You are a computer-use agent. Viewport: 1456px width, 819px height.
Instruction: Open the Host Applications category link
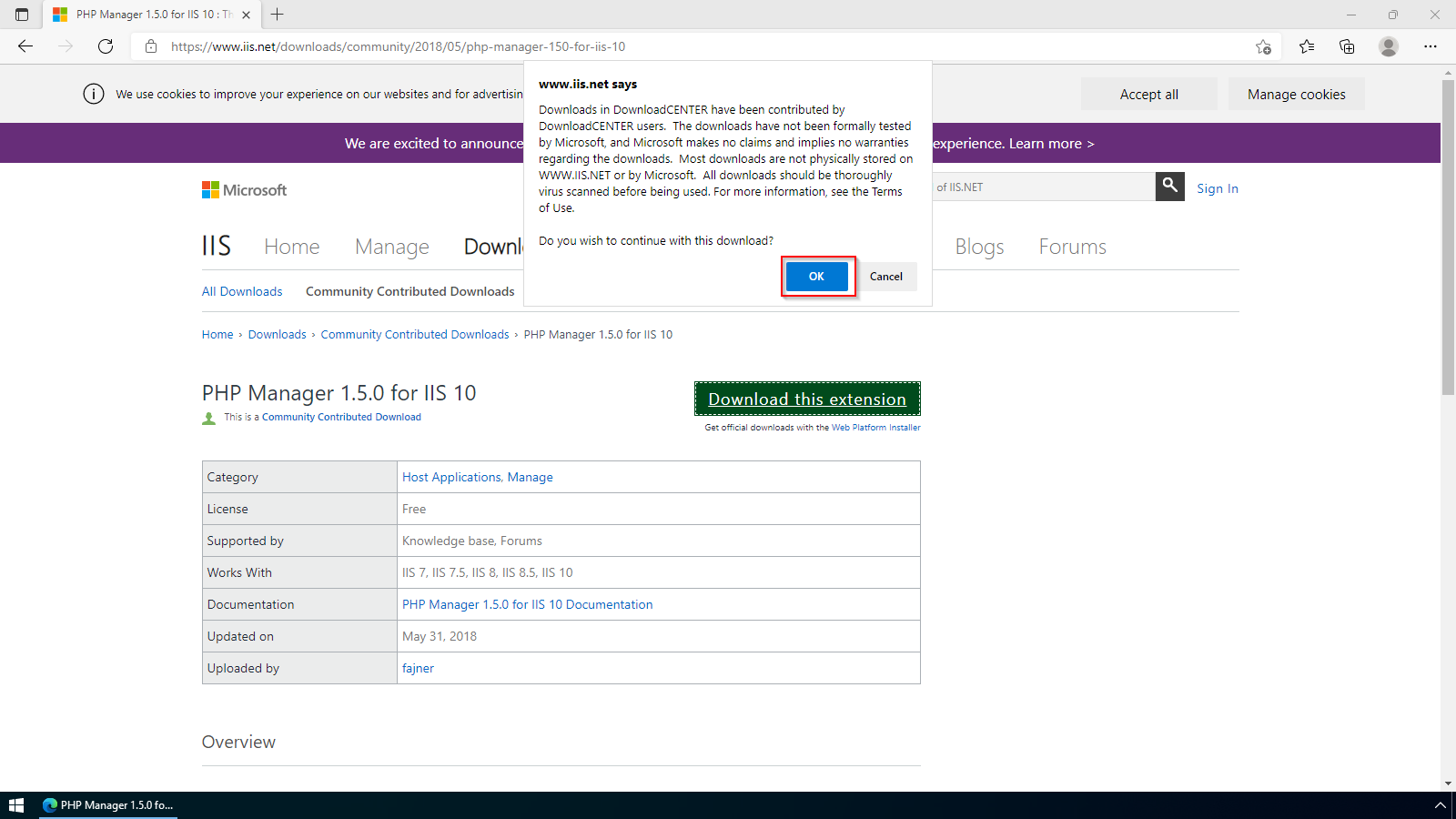[x=451, y=477]
